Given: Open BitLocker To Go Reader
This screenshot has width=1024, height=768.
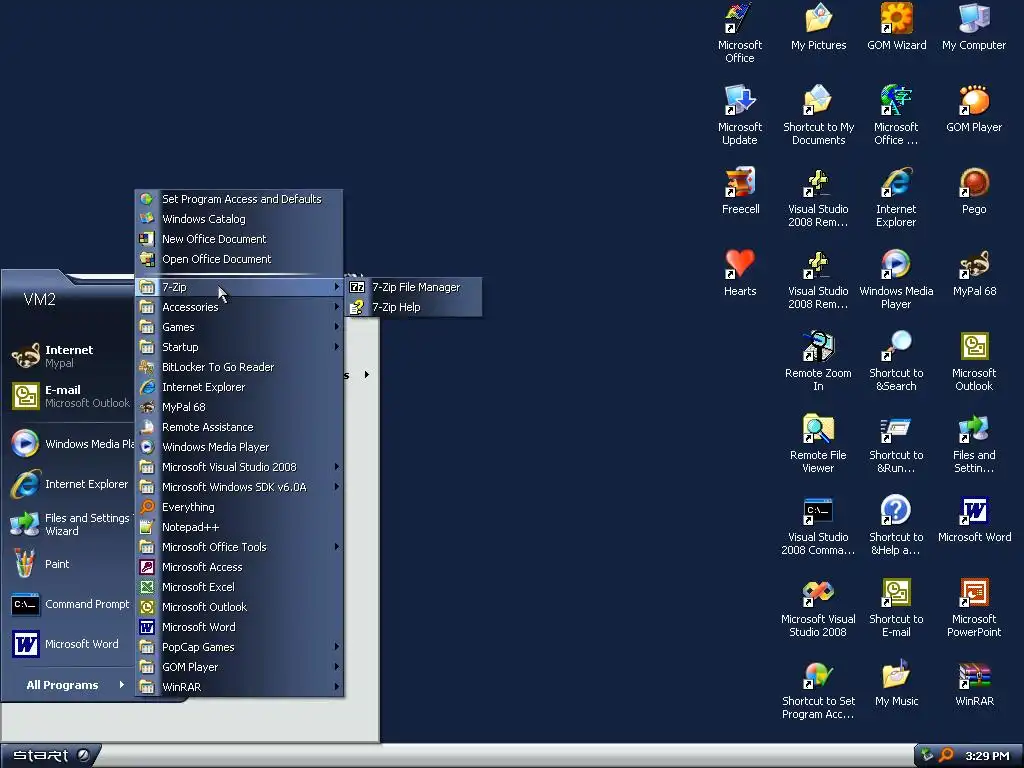Looking at the screenshot, I should [239, 367].
